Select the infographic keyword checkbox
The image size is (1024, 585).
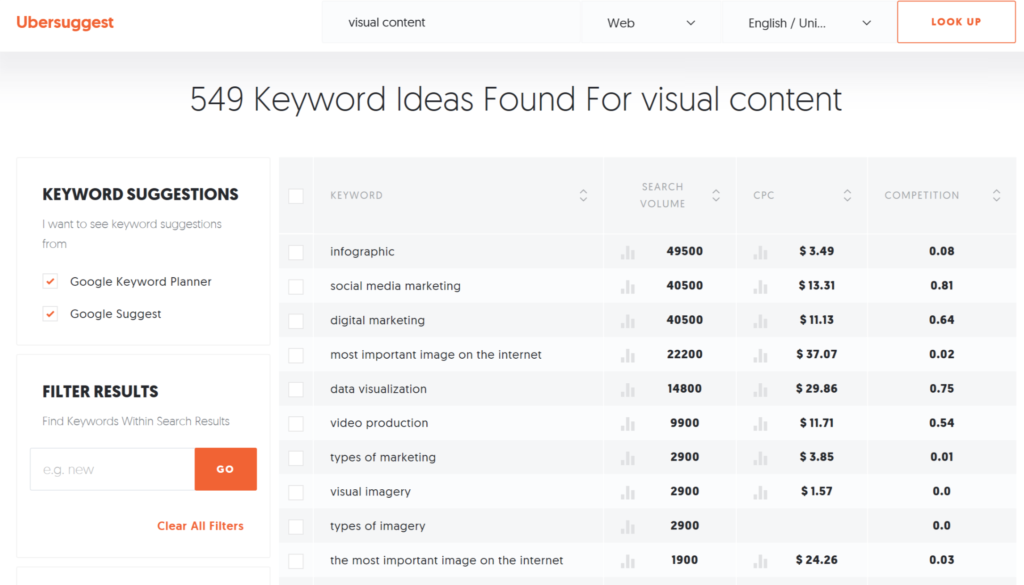[296, 252]
